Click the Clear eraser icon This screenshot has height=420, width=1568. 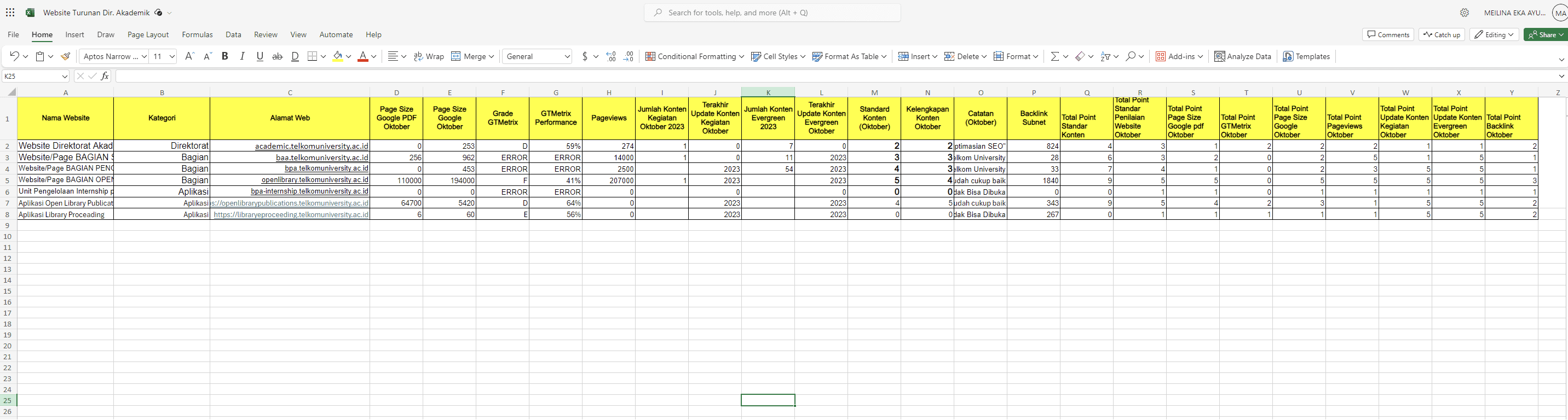pos(1080,56)
